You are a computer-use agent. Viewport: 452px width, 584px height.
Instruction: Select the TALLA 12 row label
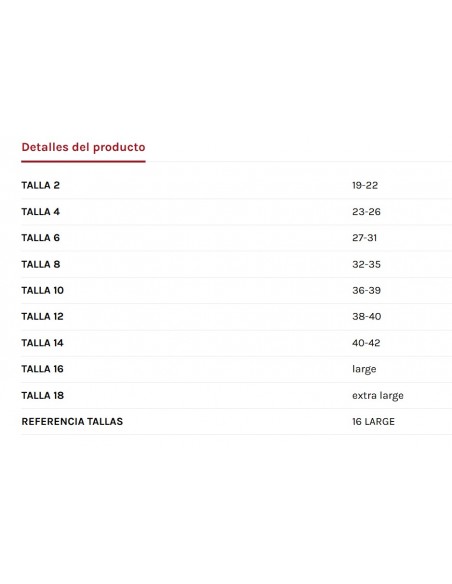point(42,317)
